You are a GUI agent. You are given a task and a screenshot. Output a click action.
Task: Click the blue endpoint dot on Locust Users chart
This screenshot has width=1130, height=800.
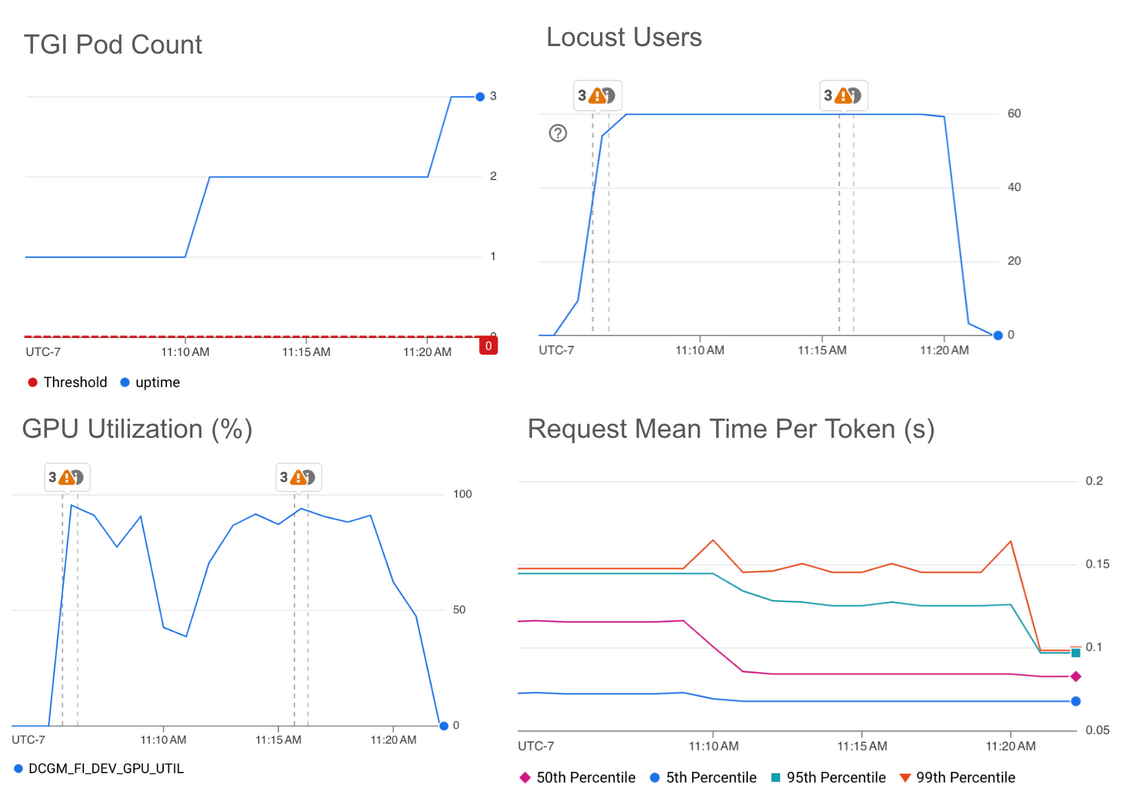[996, 336]
